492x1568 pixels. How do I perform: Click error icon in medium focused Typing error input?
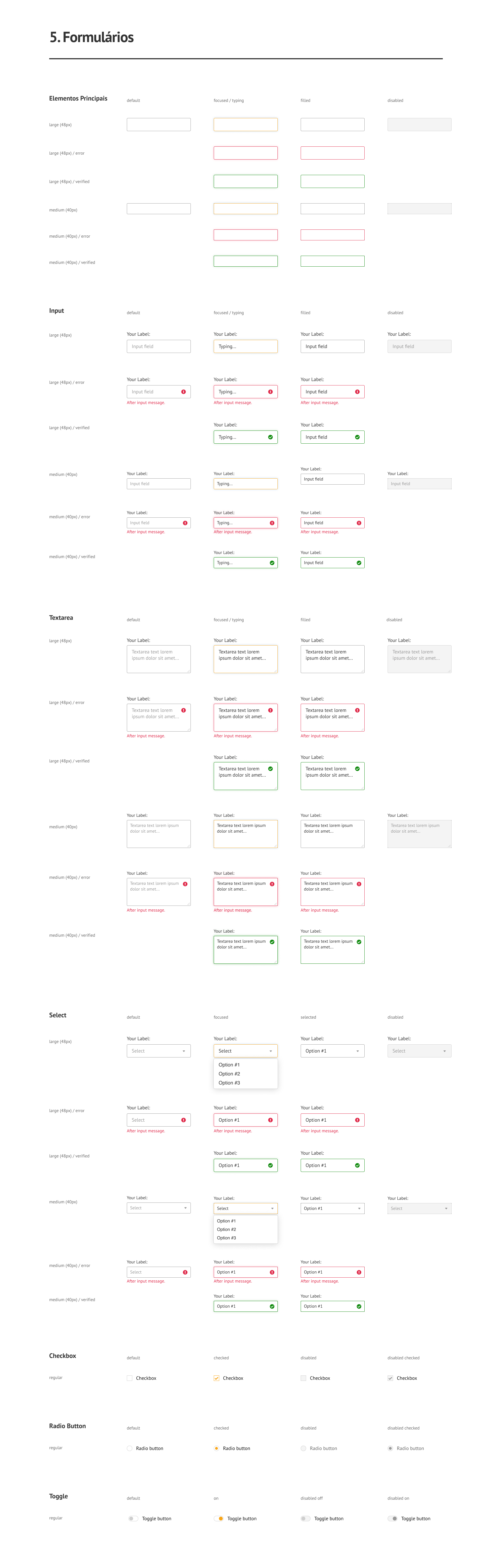click(x=272, y=523)
